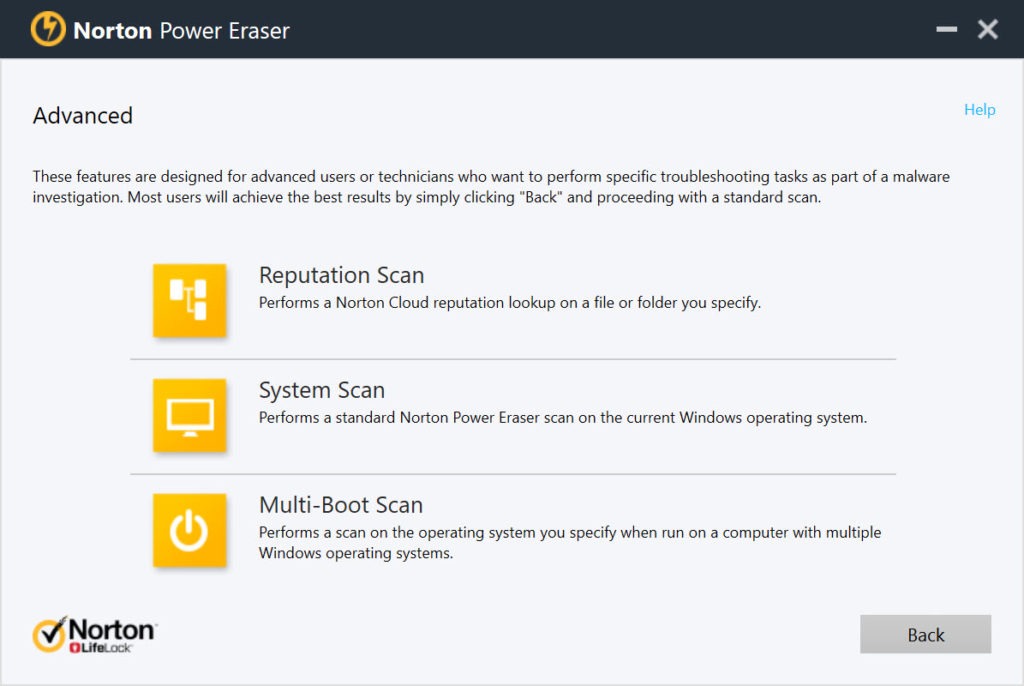1024x686 pixels.
Task: Click the Norton wordmark in the bottom logo
Action: [x=112, y=630]
